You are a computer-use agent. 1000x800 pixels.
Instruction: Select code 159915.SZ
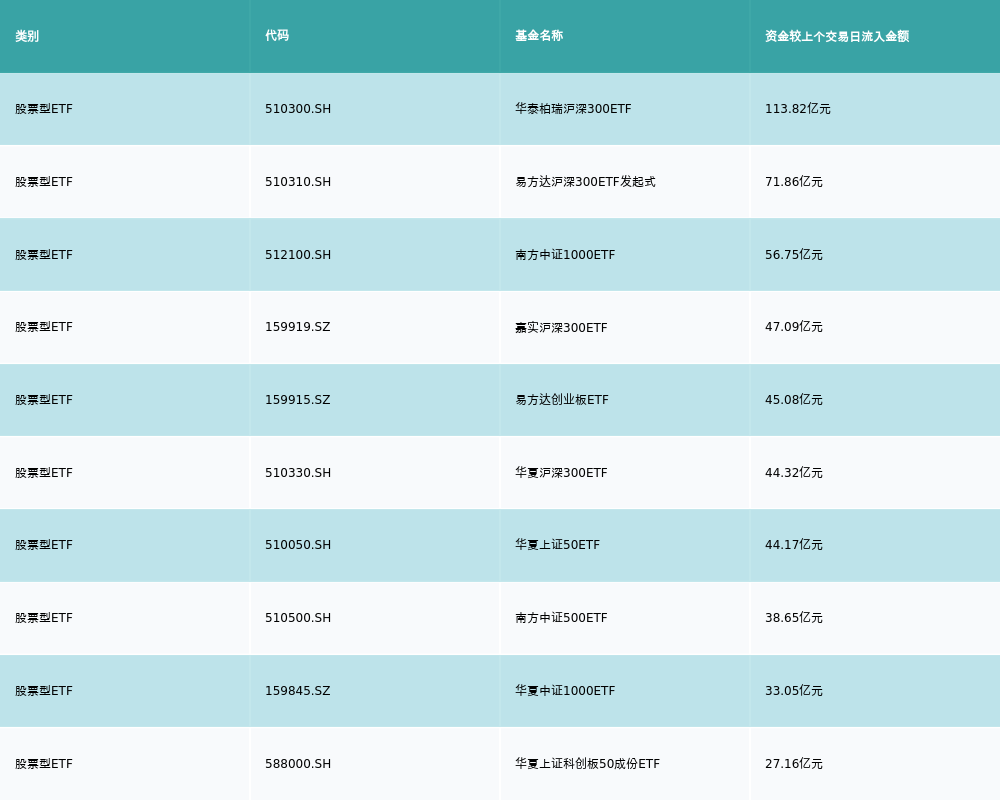pyautogui.click(x=297, y=400)
